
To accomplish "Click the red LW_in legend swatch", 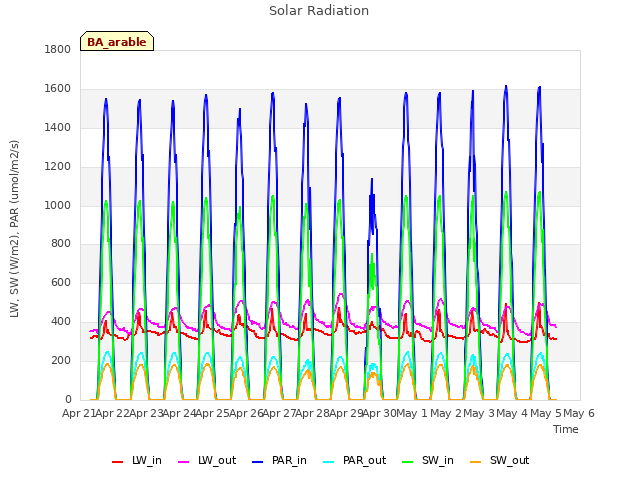I will 117,462.
